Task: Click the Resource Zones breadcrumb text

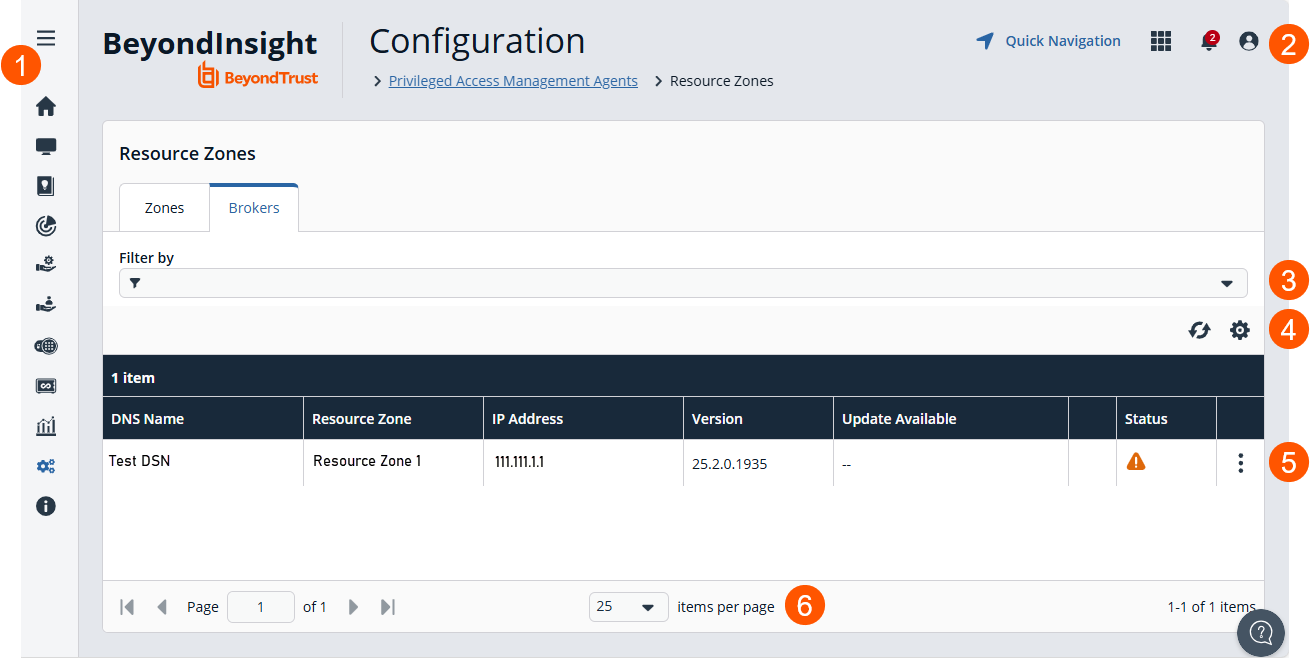Action: point(721,81)
